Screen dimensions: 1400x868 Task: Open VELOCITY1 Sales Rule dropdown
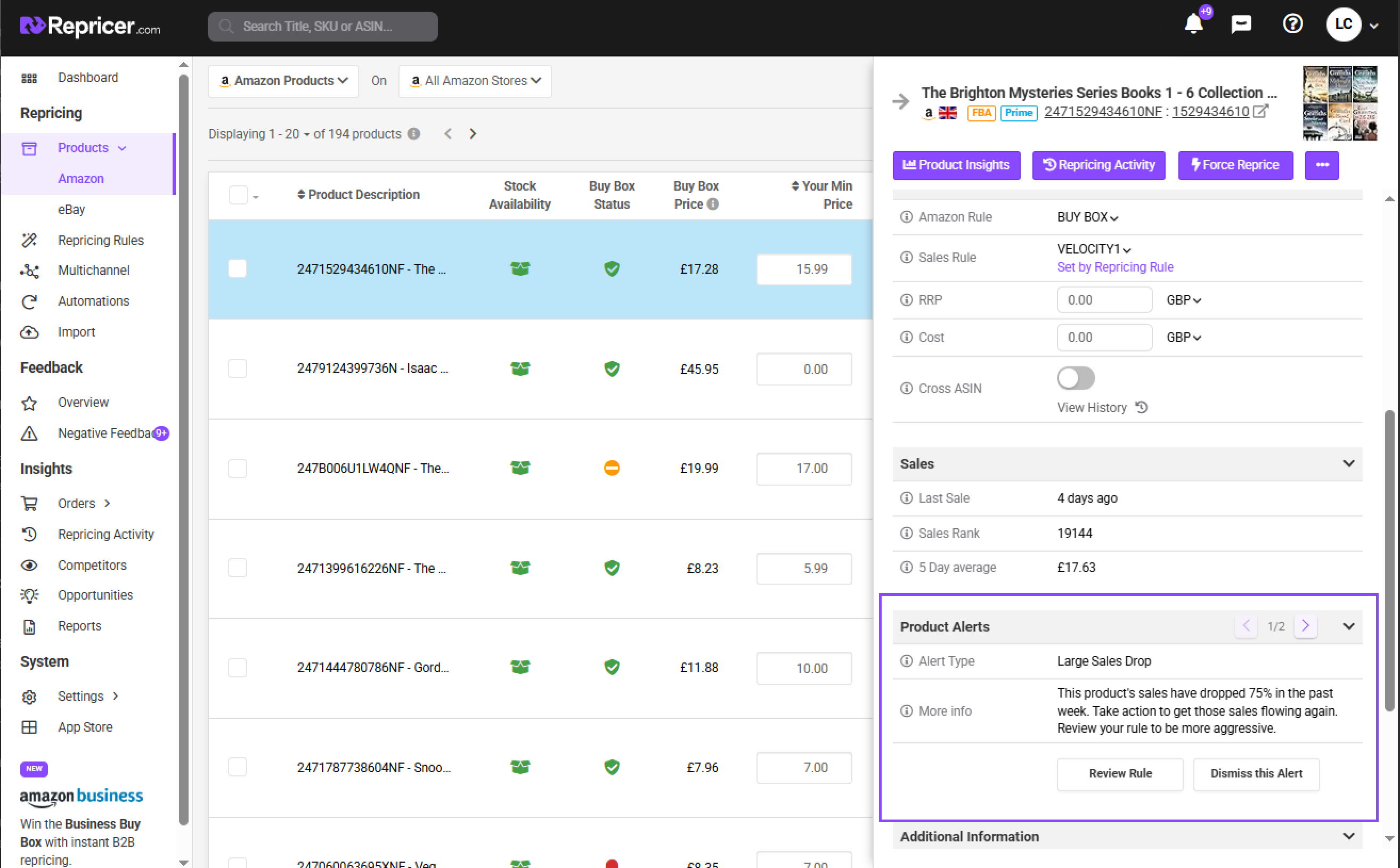coord(1093,249)
